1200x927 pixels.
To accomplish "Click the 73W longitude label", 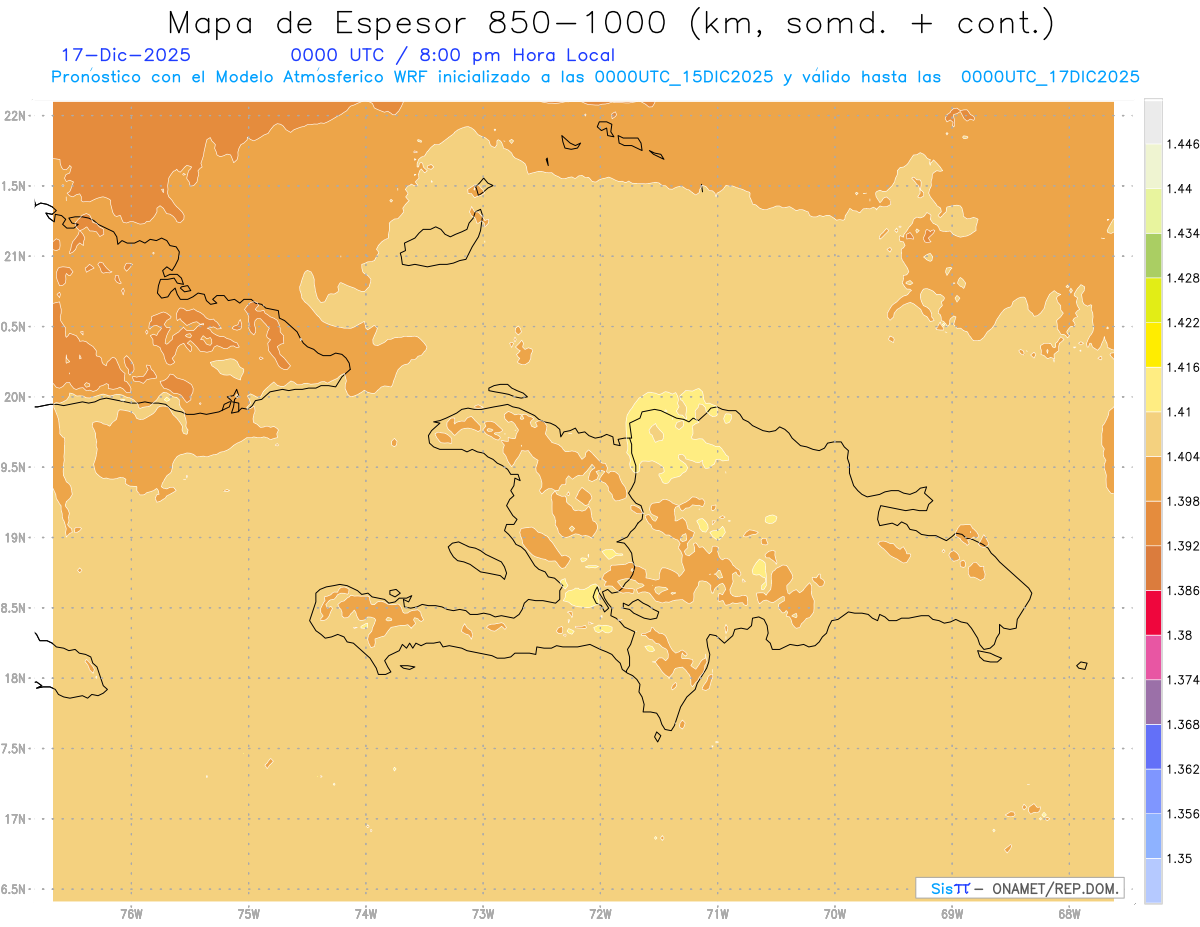I will coord(483,915).
